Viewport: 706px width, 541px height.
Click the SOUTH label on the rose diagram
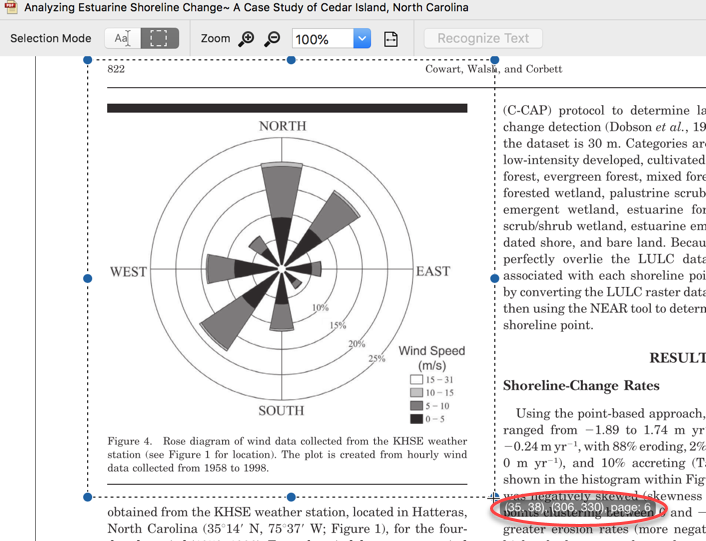[281, 410]
